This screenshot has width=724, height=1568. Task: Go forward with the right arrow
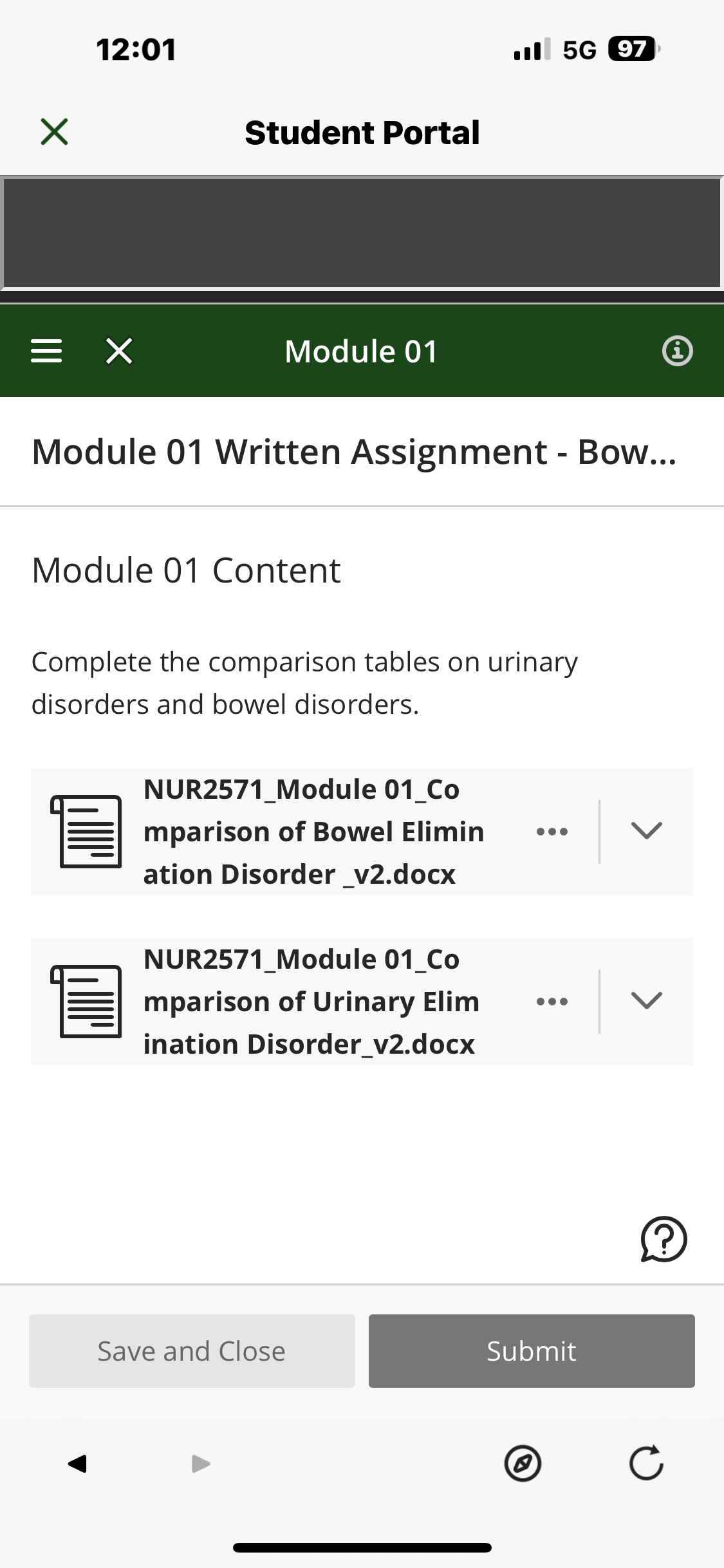pyautogui.click(x=201, y=1464)
